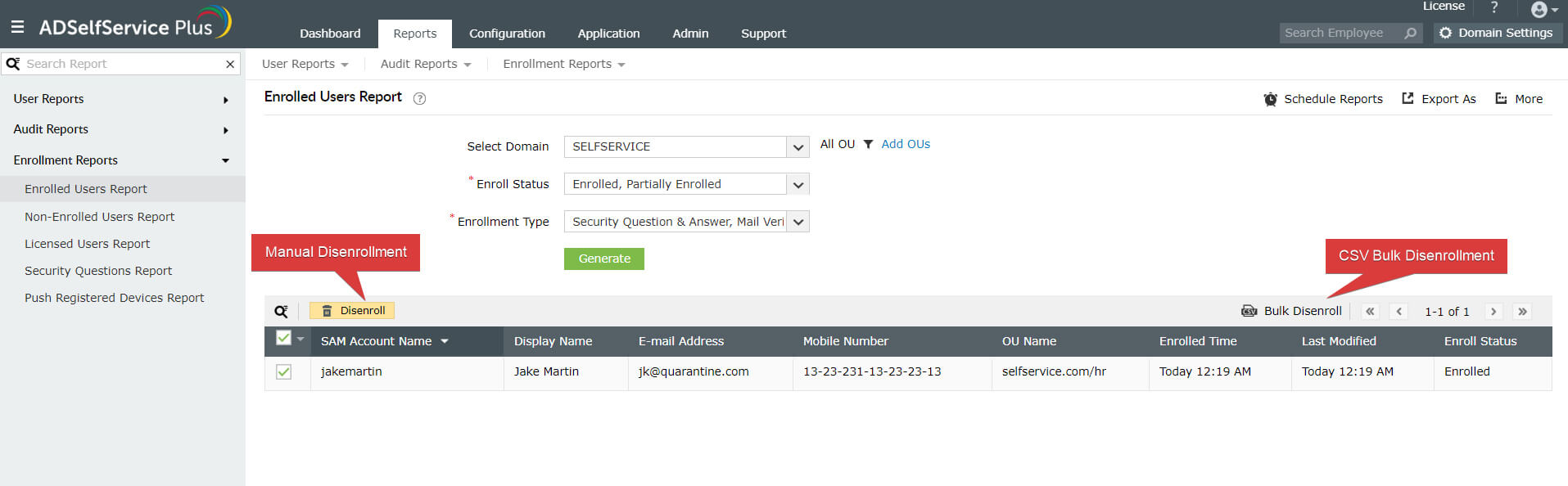The width and height of the screenshot is (1568, 486).
Task: Go to last page of results
Action: (1523, 312)
